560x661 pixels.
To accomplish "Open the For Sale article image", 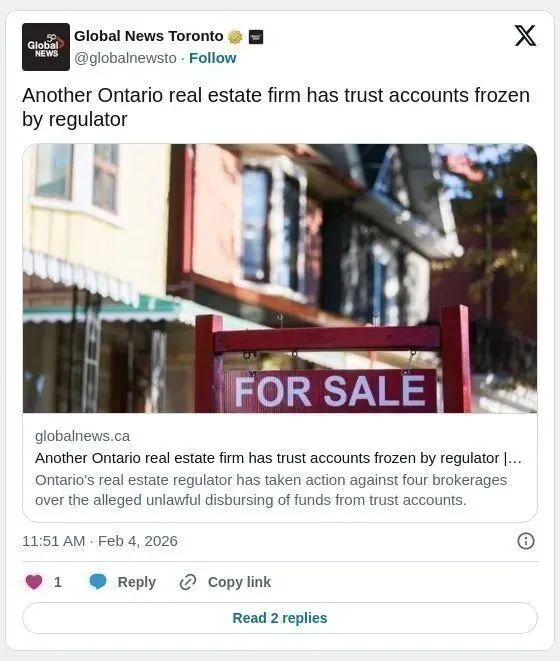I will (280, 278).
